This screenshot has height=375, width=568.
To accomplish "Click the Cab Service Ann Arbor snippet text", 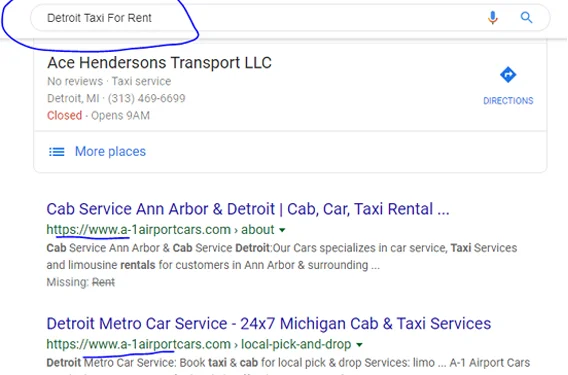I will click(x=282, y=257).
